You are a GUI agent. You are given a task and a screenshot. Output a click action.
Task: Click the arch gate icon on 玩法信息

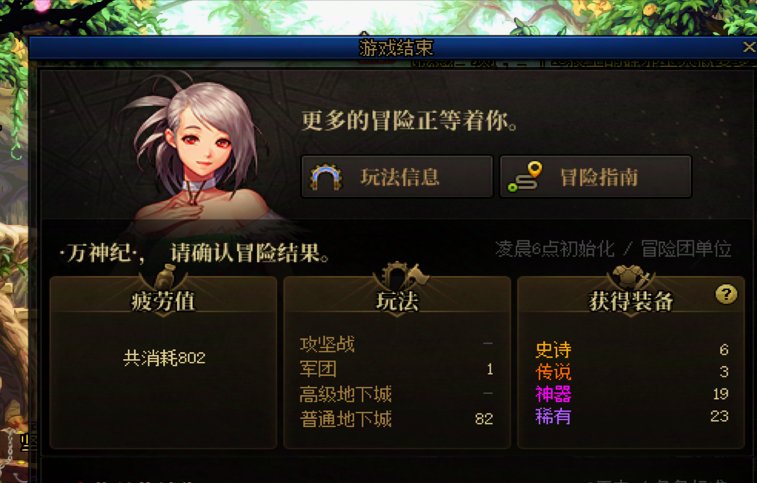point(326,177)
